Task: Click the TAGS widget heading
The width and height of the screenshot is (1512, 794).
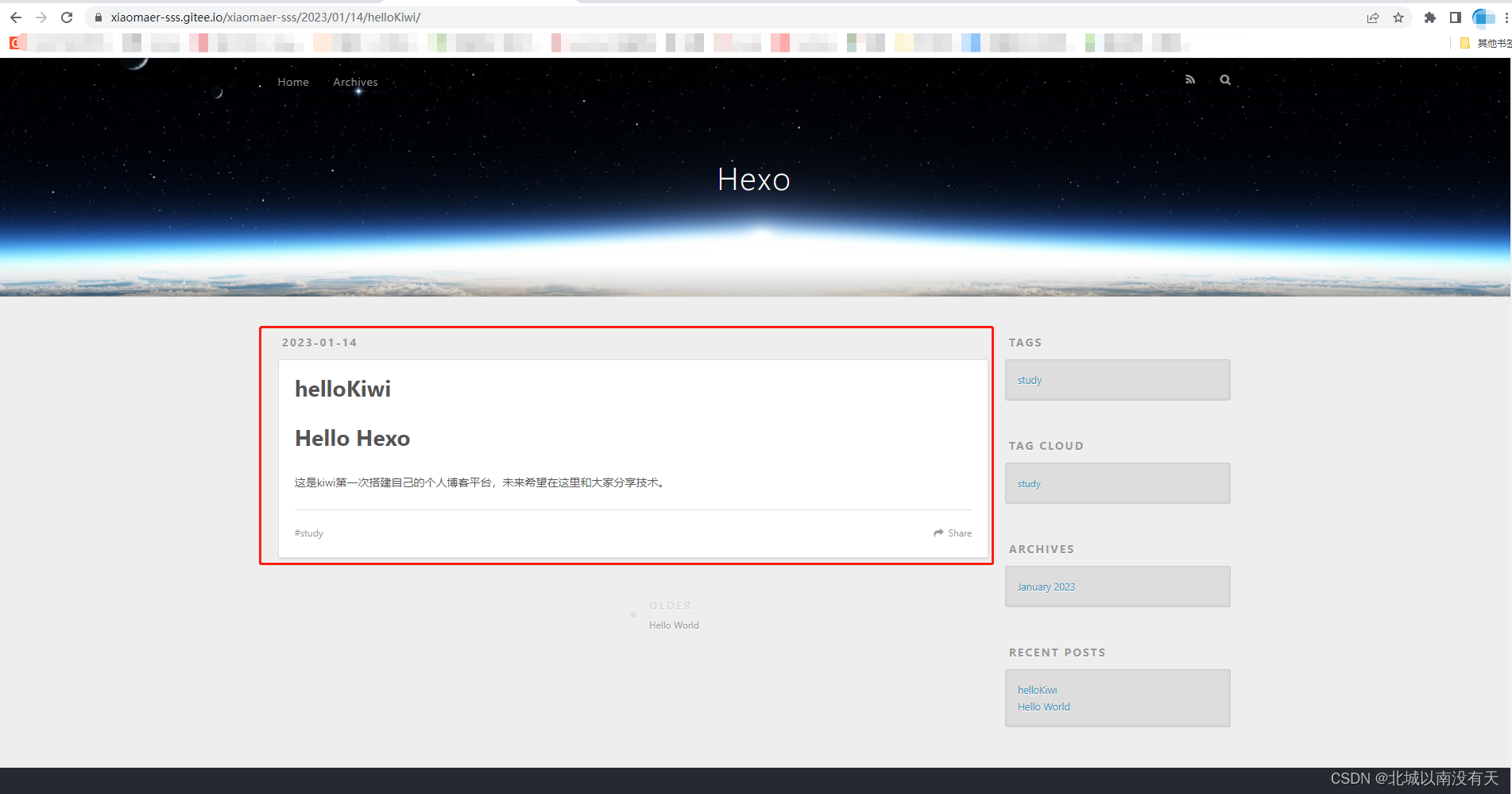Action: click(x=1025, y=343)
